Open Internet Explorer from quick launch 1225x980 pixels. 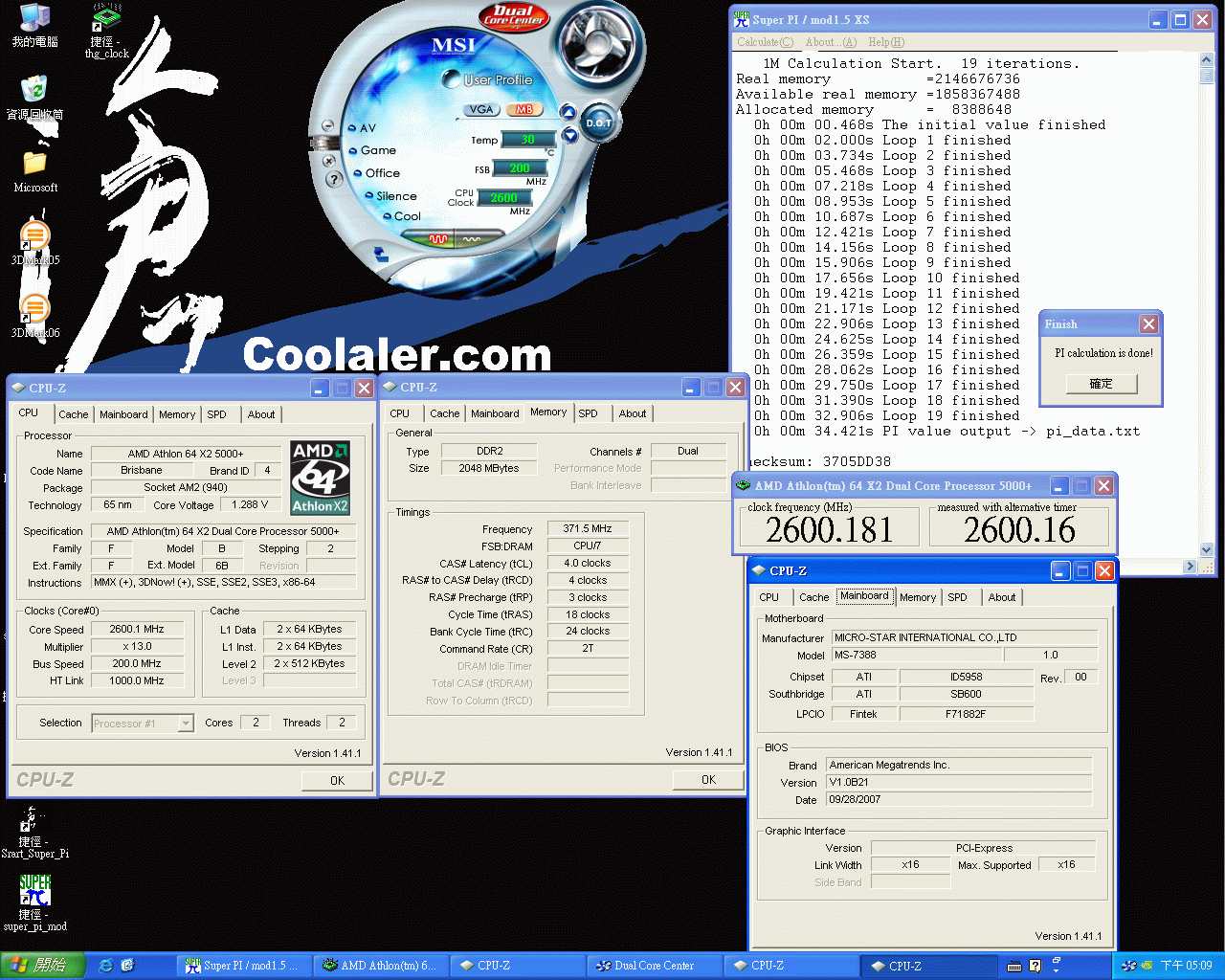pyautogui.click(x=105, y=966)
